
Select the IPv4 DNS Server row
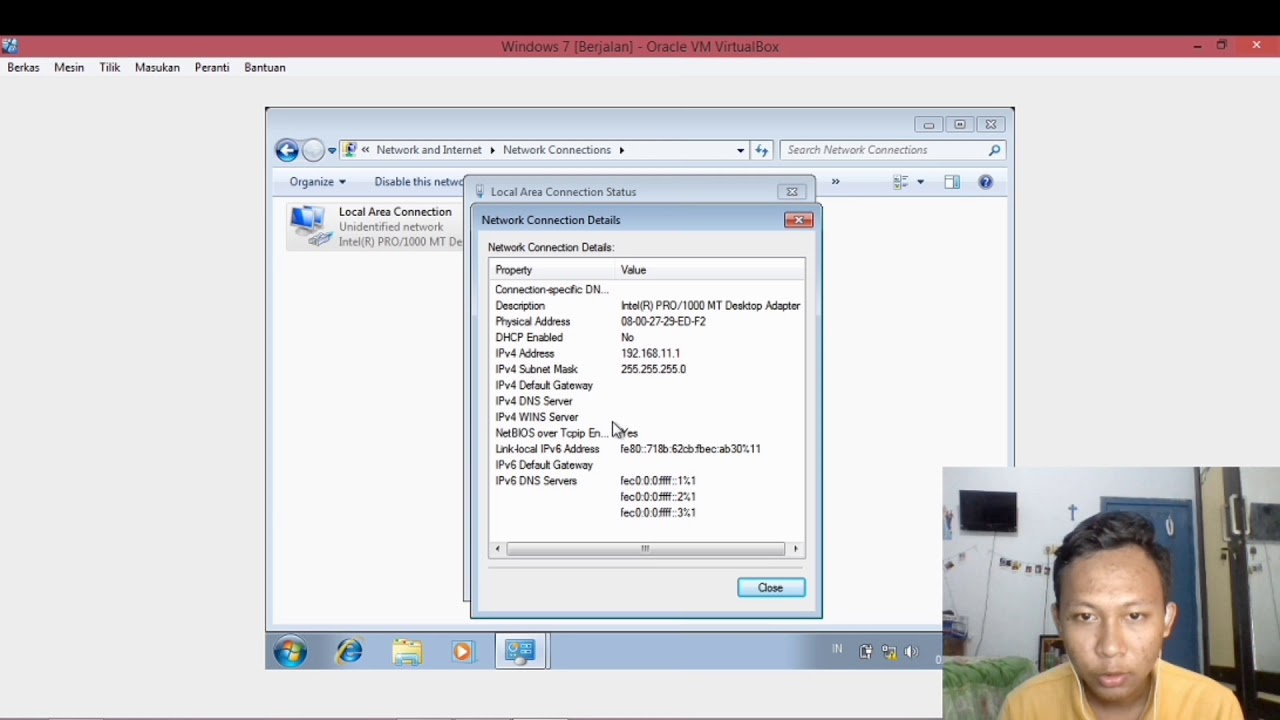tap(646, 402)
